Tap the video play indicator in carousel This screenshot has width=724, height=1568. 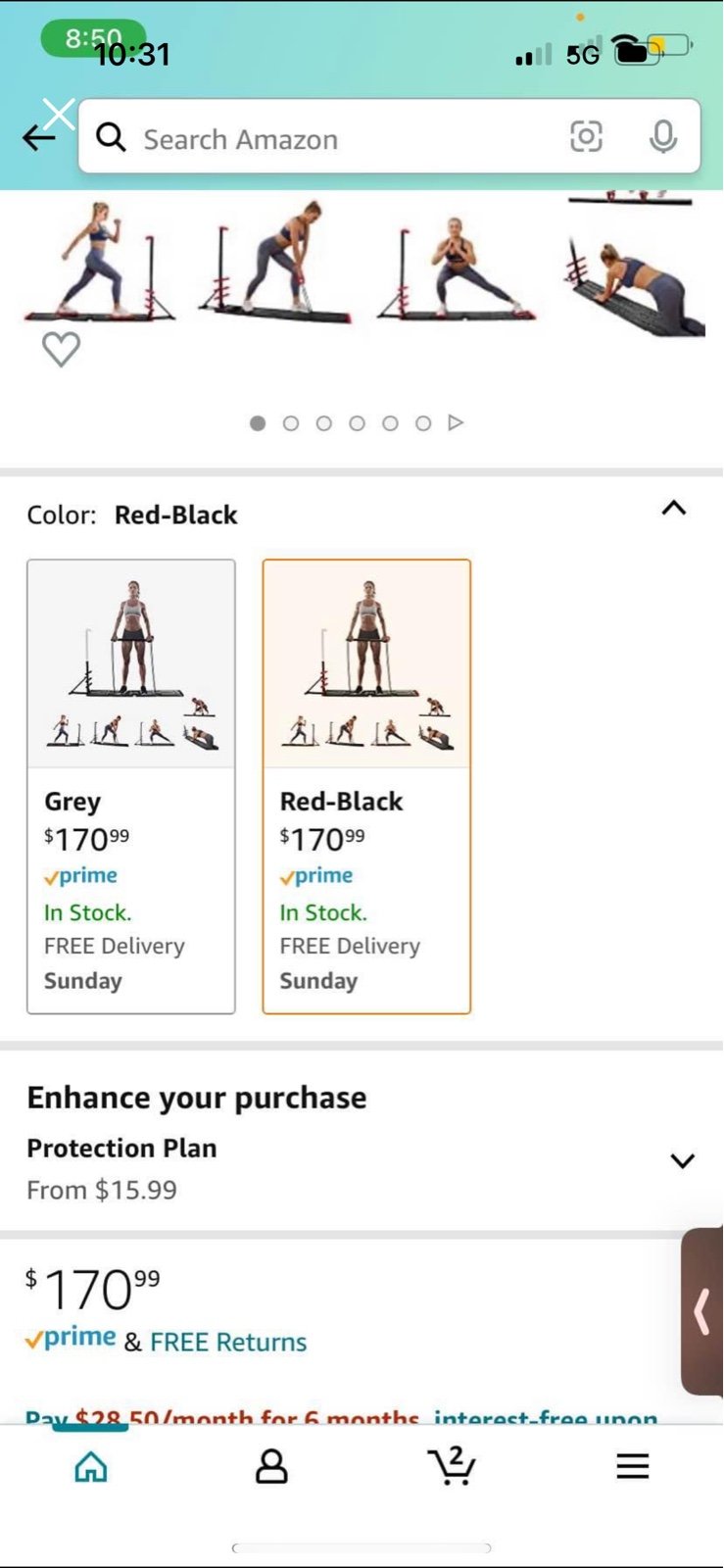(x=456, y=422)
